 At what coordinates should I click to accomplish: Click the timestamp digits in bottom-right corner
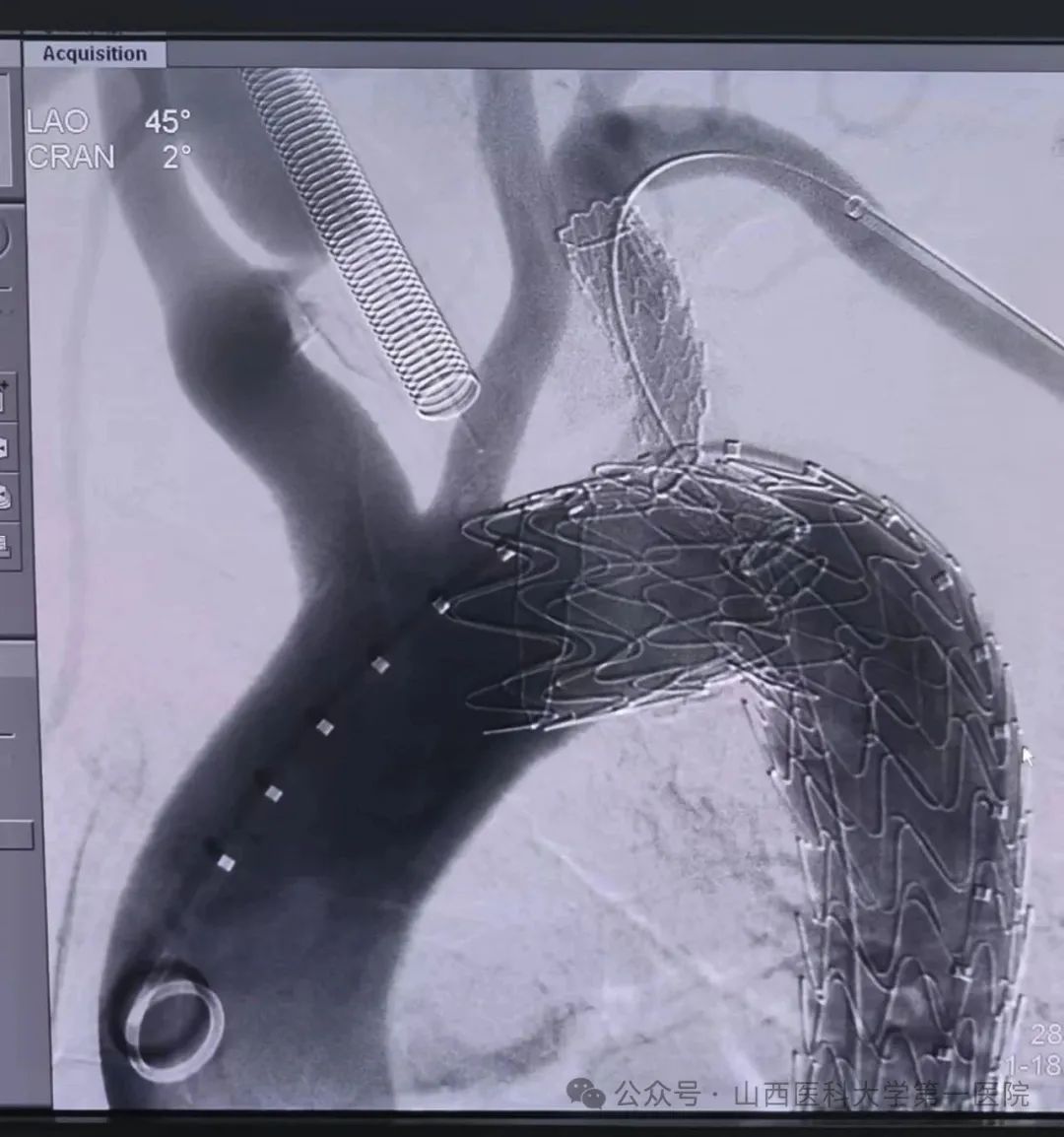click(1045, 1048)
